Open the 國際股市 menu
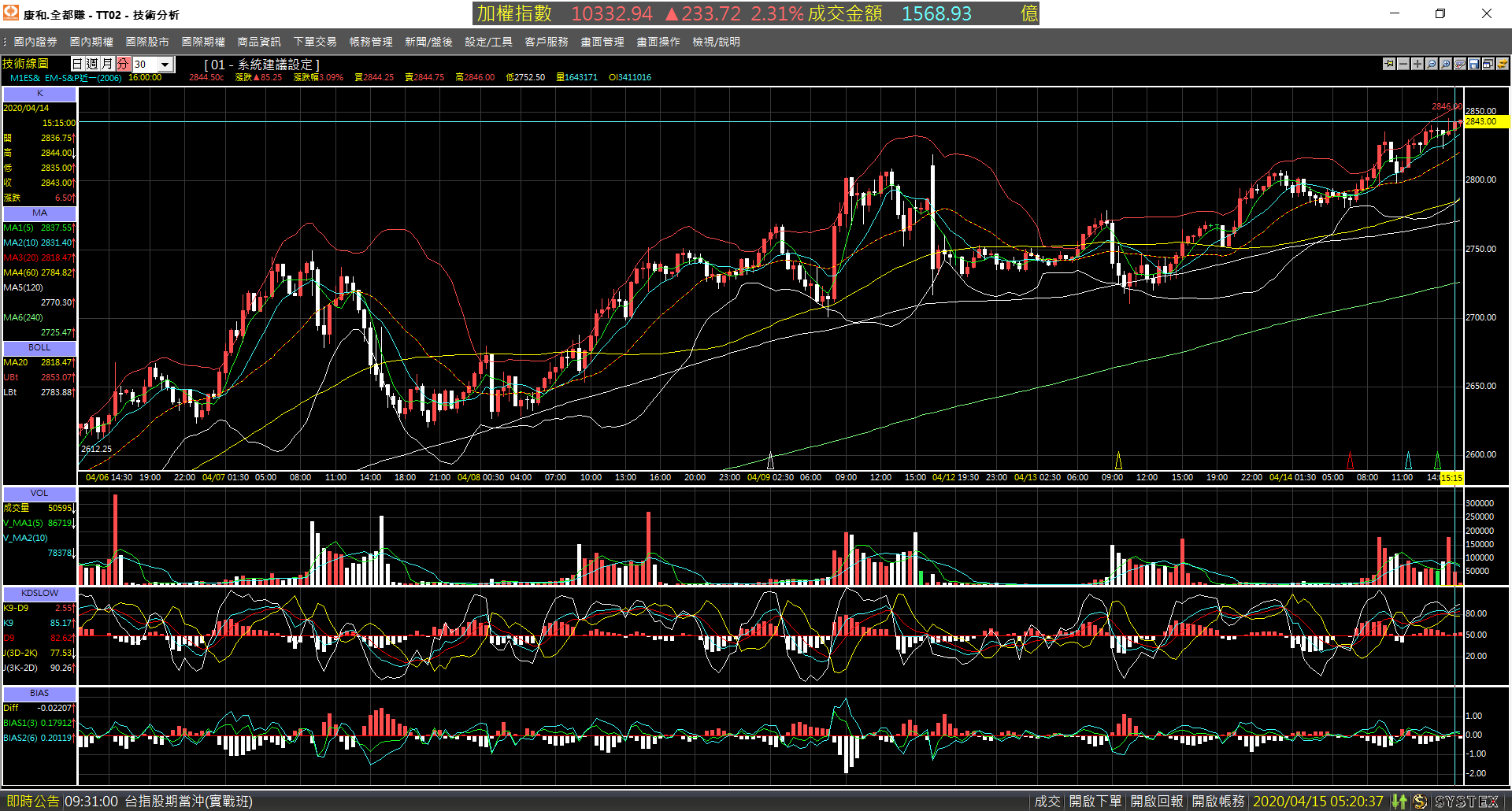Screen dimensions: 1512x811 [147, 42]
